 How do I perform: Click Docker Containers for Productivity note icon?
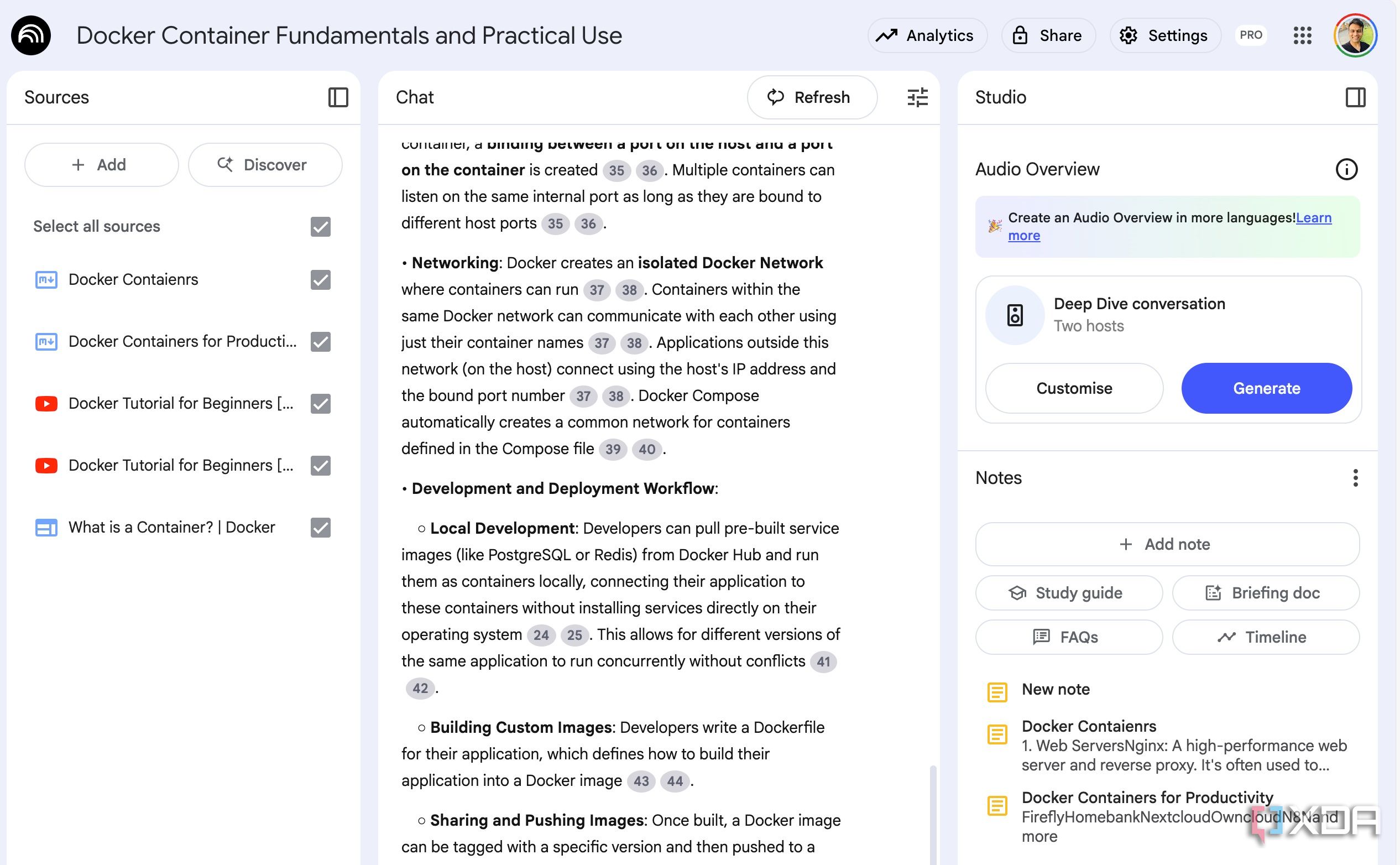(997, 805)
